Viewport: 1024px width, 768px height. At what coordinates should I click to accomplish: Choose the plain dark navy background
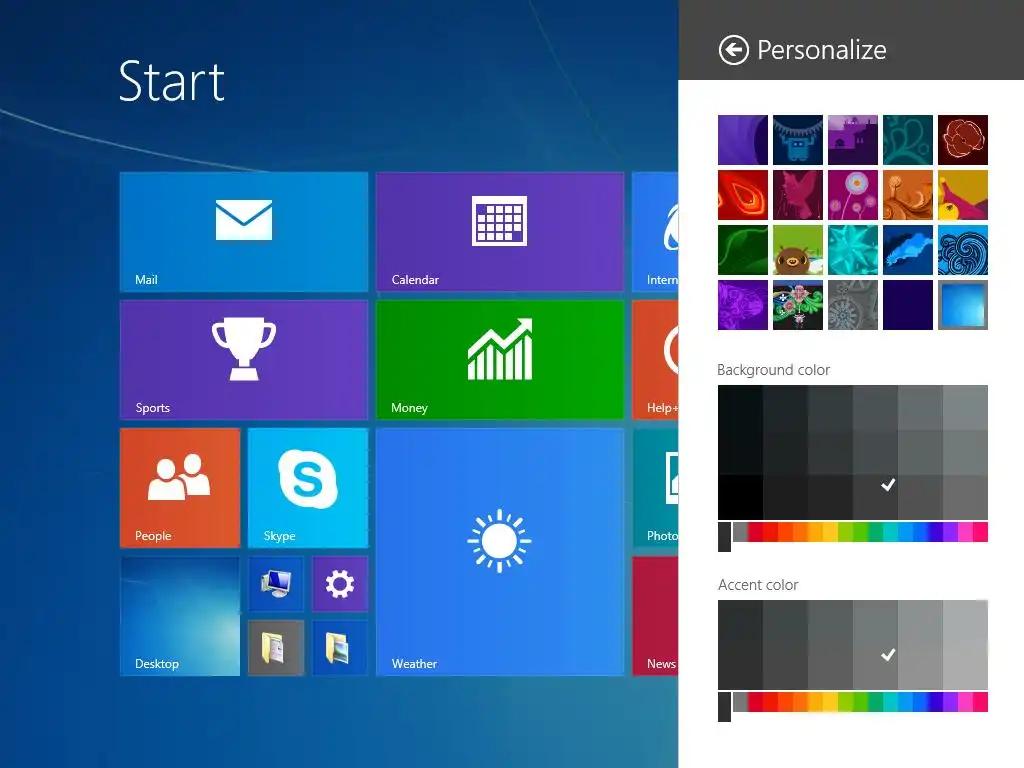point(908,305)
